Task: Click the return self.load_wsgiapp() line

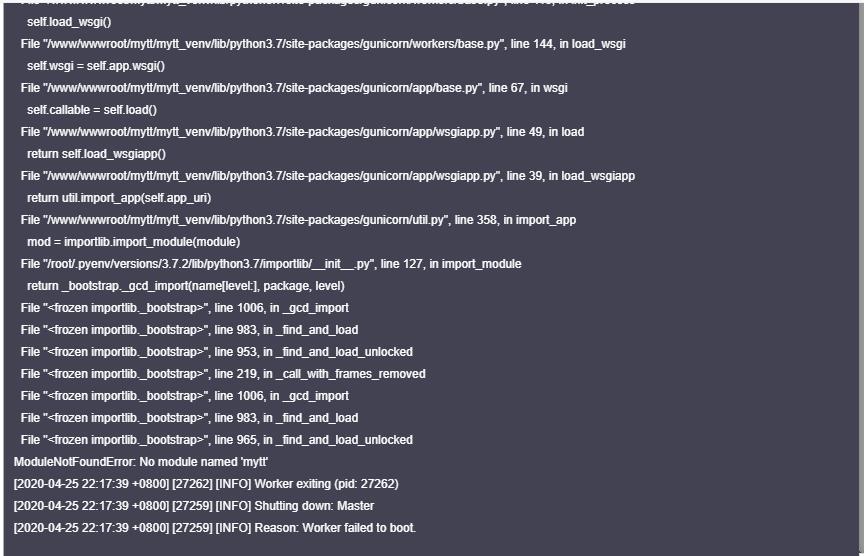Action: coord(96,154)
